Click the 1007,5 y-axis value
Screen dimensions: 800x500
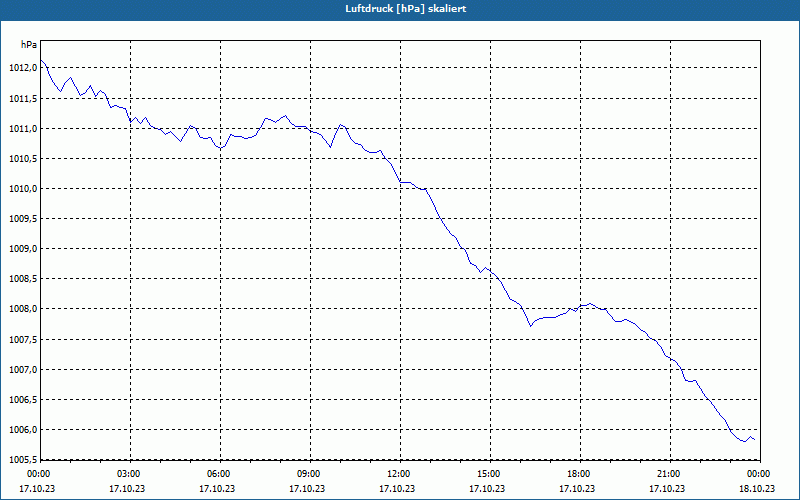23,340
